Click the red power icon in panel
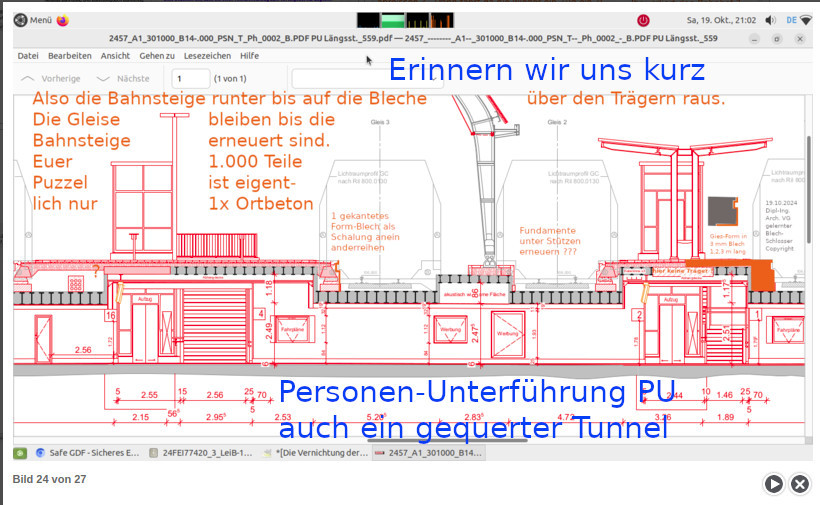The width and height of the screenshot is (820, 505). point(644,20)
